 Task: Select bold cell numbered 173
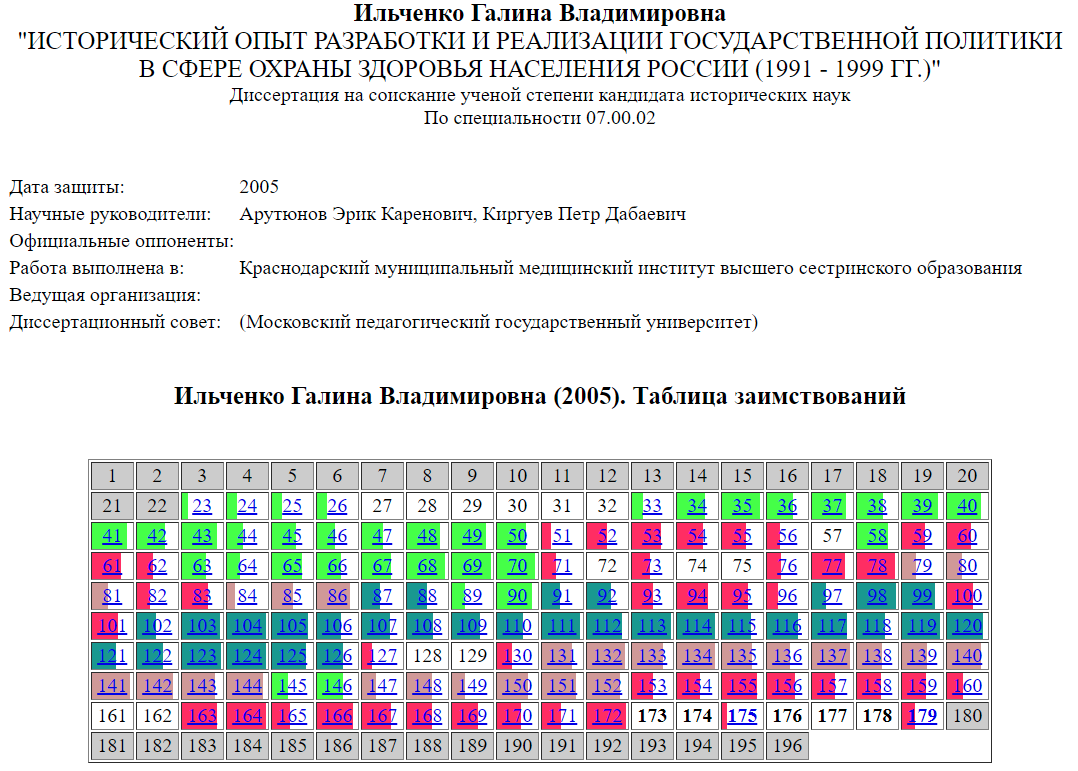(x=652, y=716)
